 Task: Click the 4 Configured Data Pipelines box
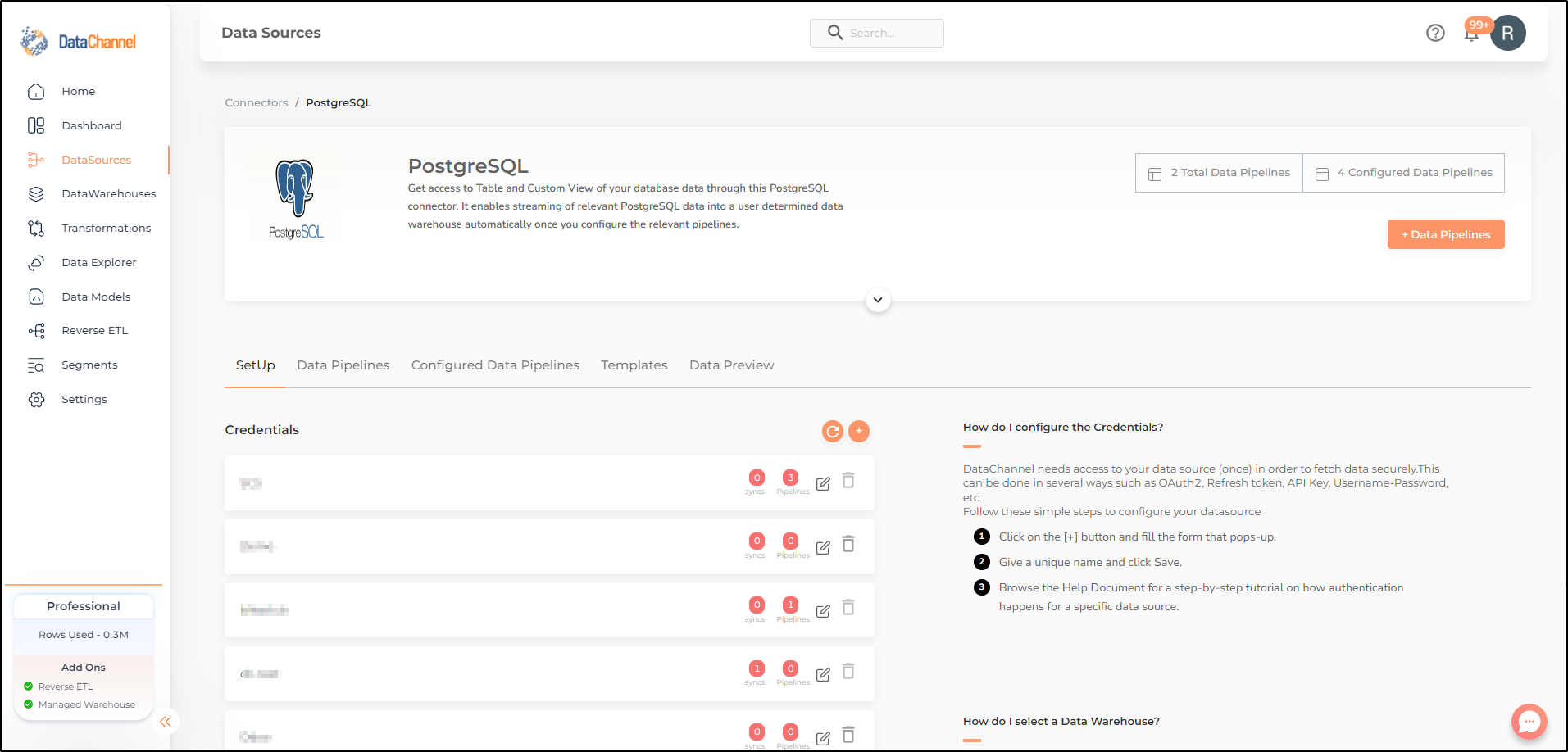pyautogui.click(x=1403, y=173)
